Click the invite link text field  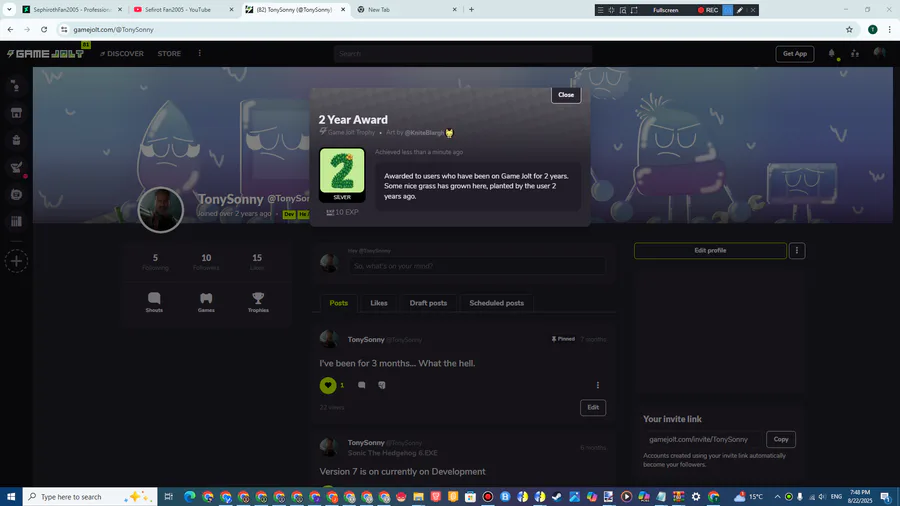click(704, 439)
